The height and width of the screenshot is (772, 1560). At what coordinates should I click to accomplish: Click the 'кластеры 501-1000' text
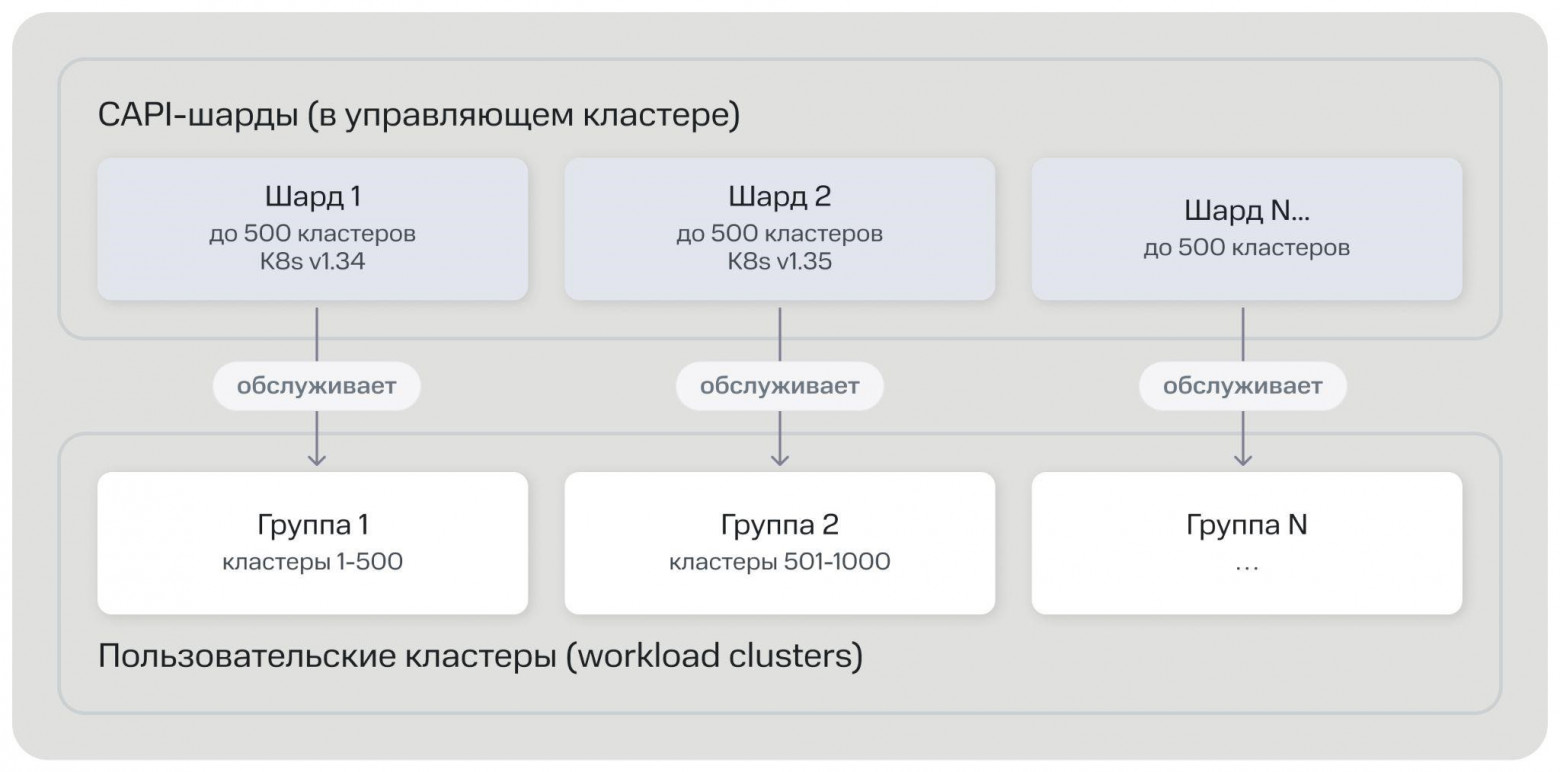coord(780,562)
